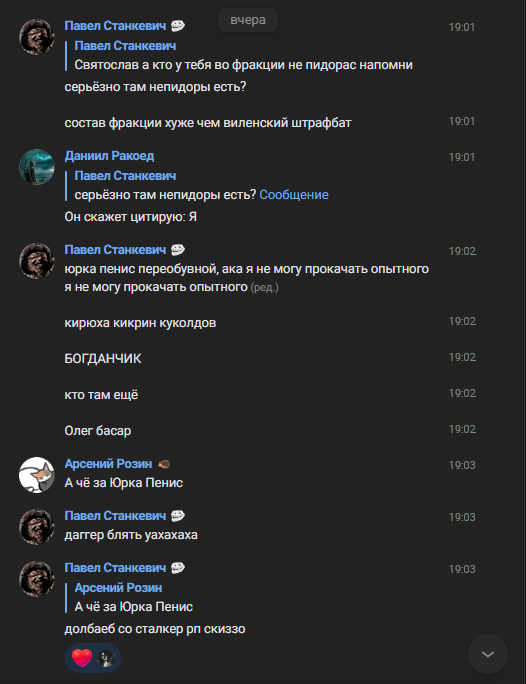The width and height of the screenshot is (526, 684).
Task: Click the reactor's small avatar beside the heart
Action: tap(106, 658)
